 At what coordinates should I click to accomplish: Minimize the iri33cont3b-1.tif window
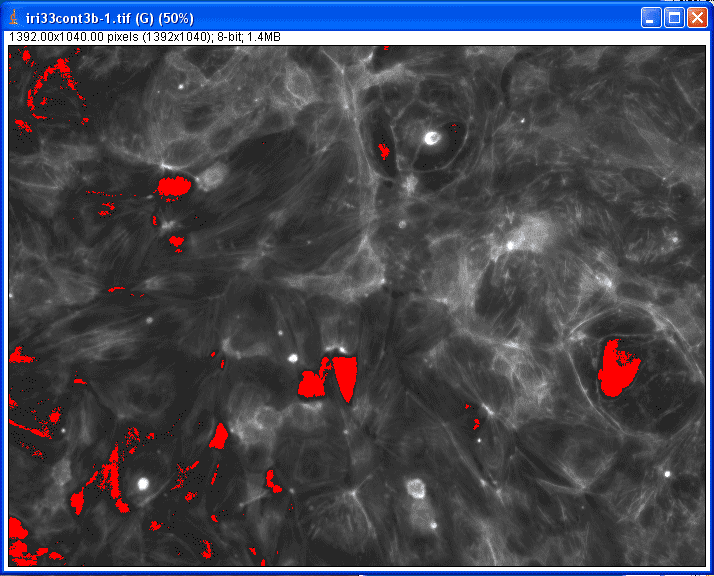[651, 18]
